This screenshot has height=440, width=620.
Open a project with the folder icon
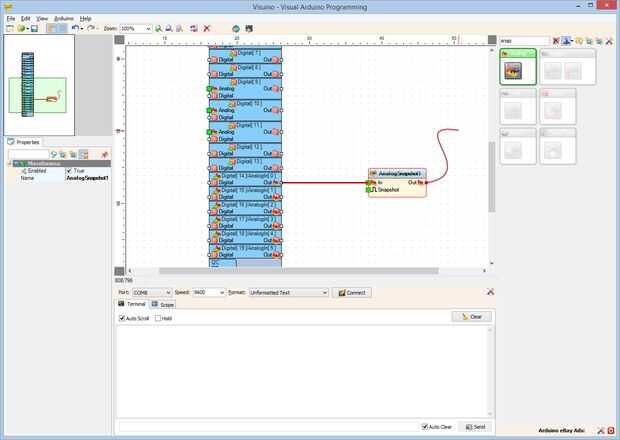pyautogui.click(x=21, y=28)
